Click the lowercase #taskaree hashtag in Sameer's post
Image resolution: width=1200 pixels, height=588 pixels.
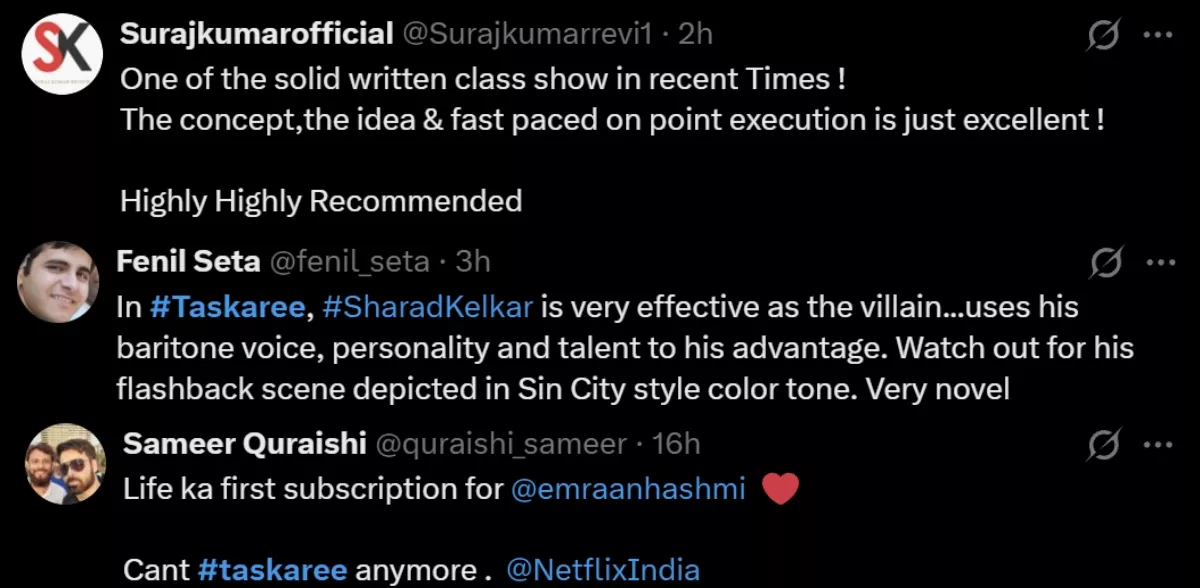pos(273,570)
